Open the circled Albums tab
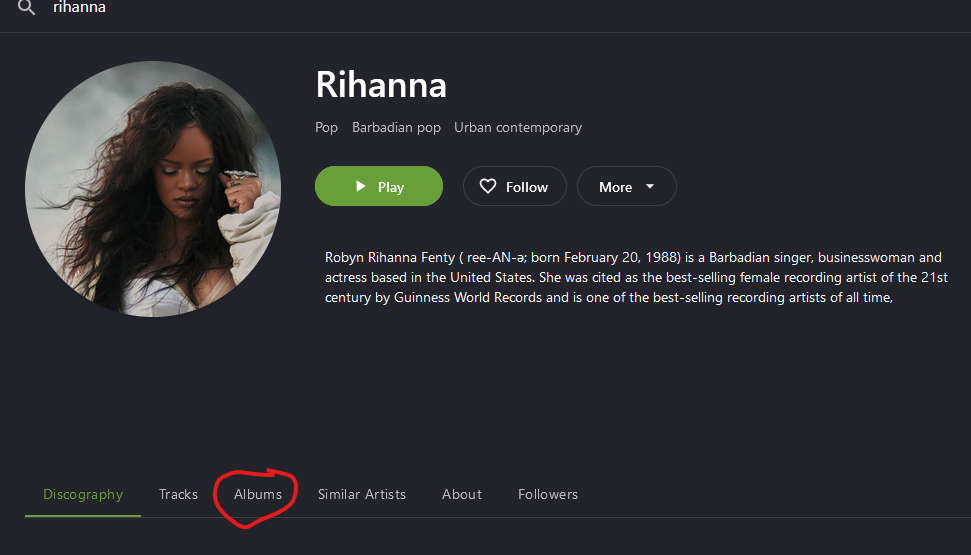971x555 pixels. [258, 494]
